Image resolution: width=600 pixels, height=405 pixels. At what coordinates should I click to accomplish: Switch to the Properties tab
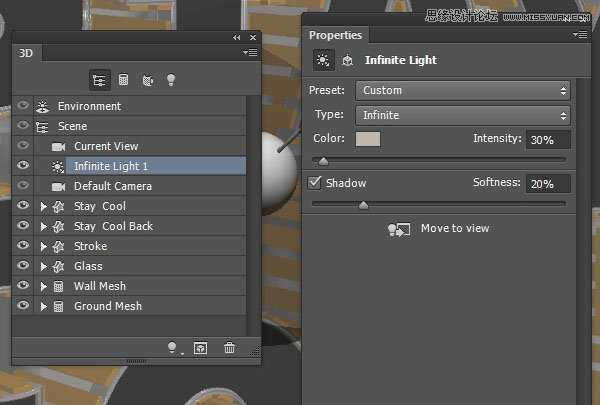pos(336,35)
